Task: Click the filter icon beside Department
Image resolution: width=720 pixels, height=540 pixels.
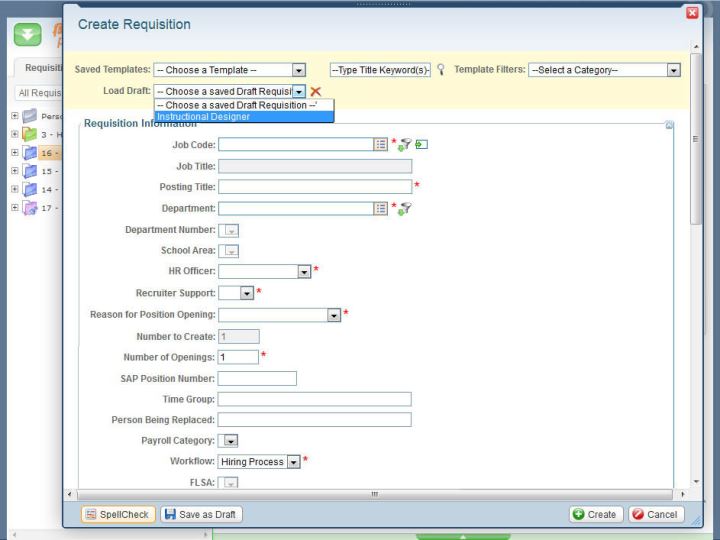Action: click(406, 209)
